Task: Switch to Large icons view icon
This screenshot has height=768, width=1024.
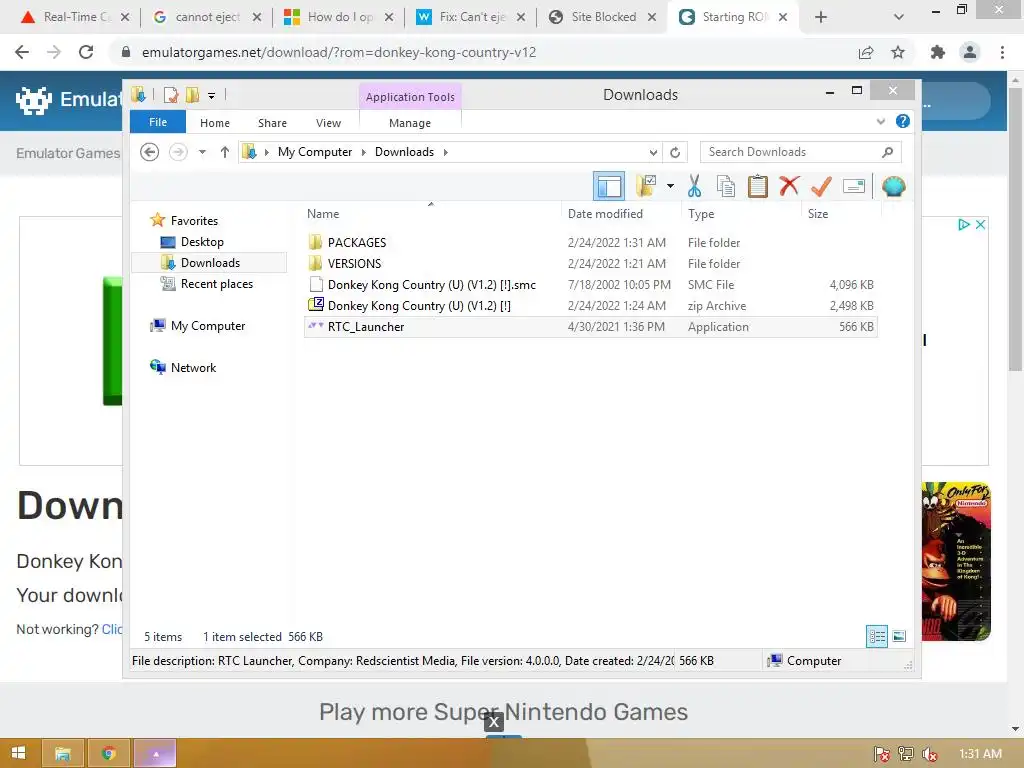Action: pos(899,636)
